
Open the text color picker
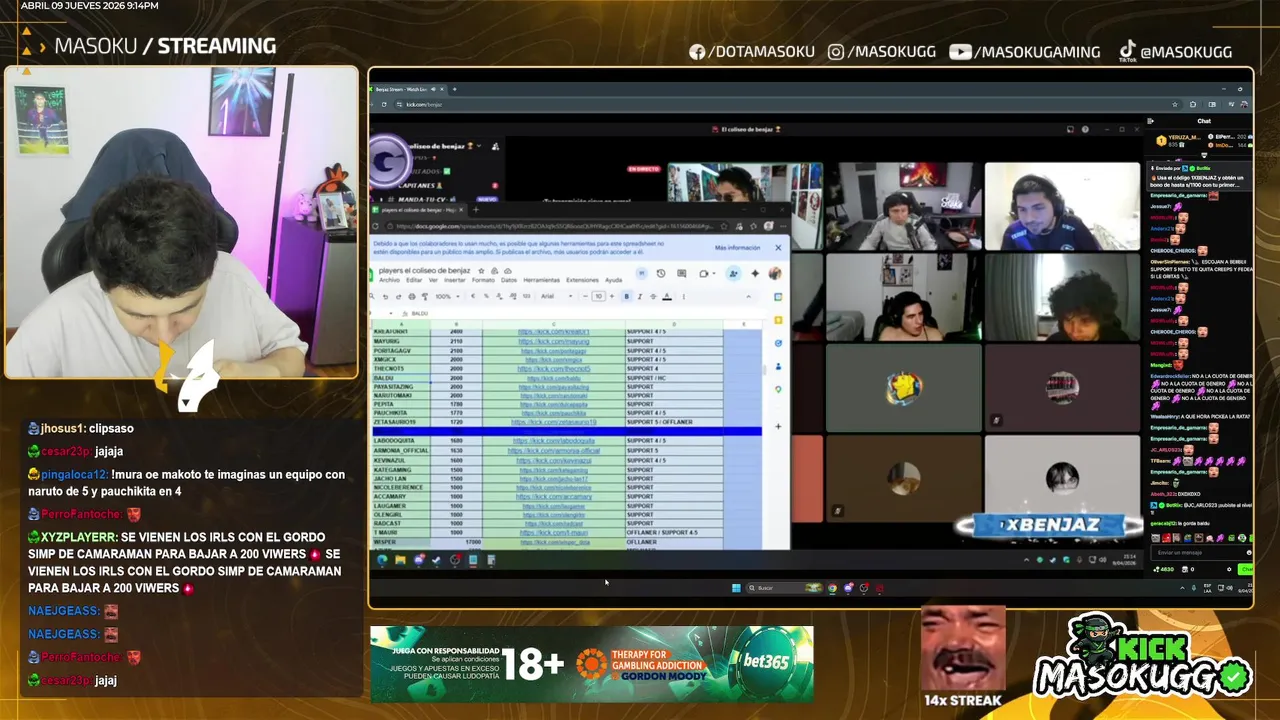click(667, 296)
